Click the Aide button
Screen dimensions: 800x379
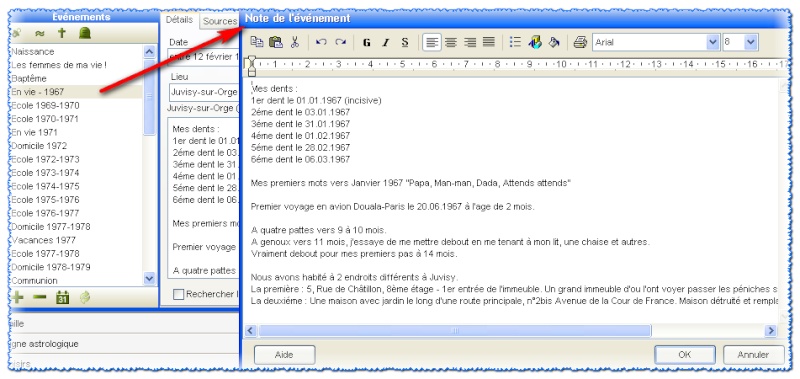point(284,355)
